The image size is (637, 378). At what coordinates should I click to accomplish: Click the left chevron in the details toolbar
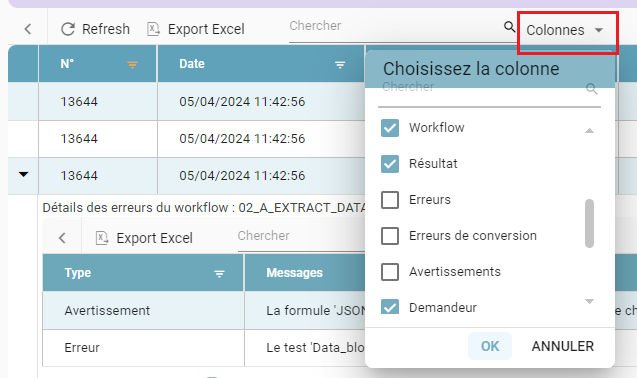tap(62, 238)
